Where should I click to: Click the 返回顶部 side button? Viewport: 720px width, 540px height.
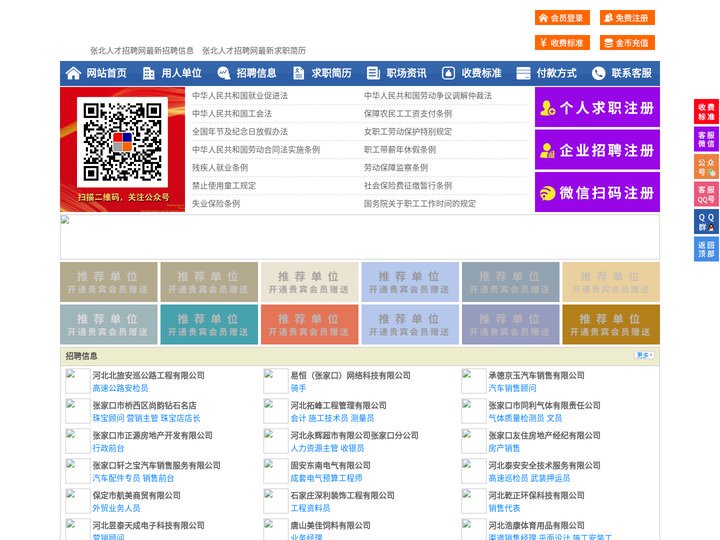[x=706, y=249]
